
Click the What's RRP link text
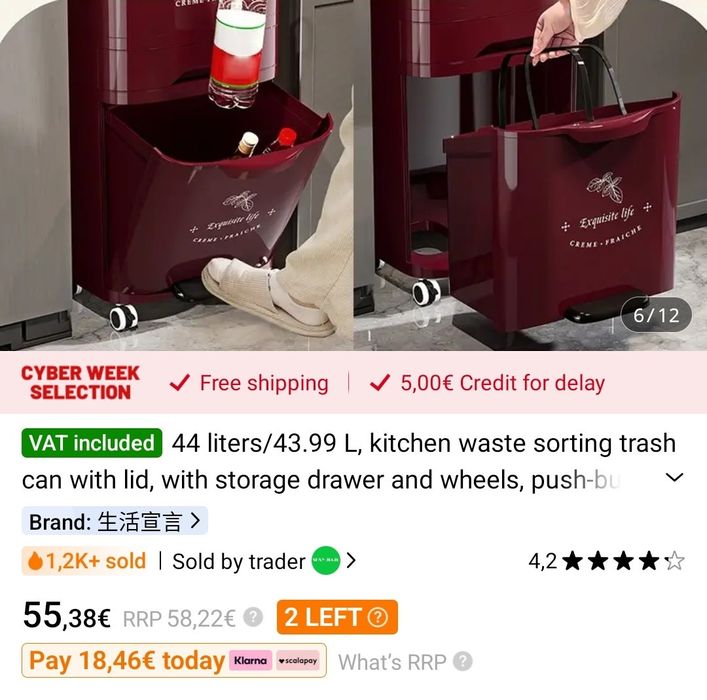pos(392,662)
